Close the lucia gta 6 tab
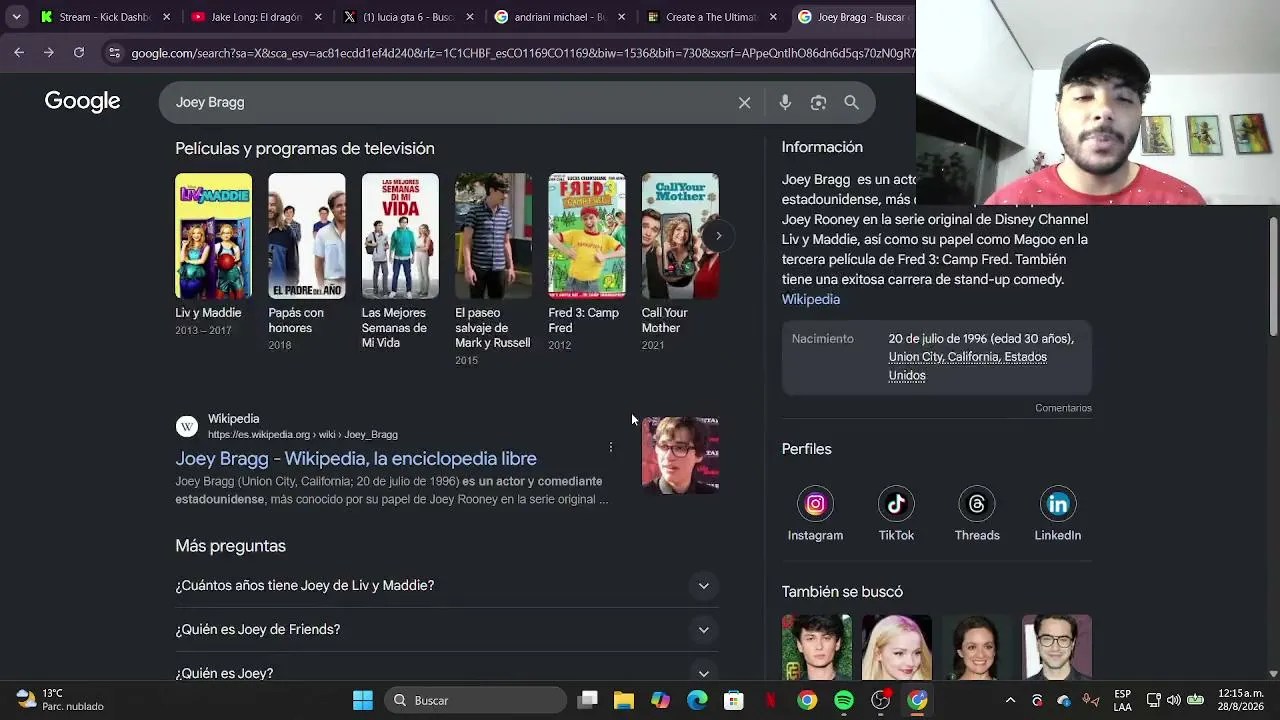Viewport: 1280px width, 720px height. tap(470, 17)
